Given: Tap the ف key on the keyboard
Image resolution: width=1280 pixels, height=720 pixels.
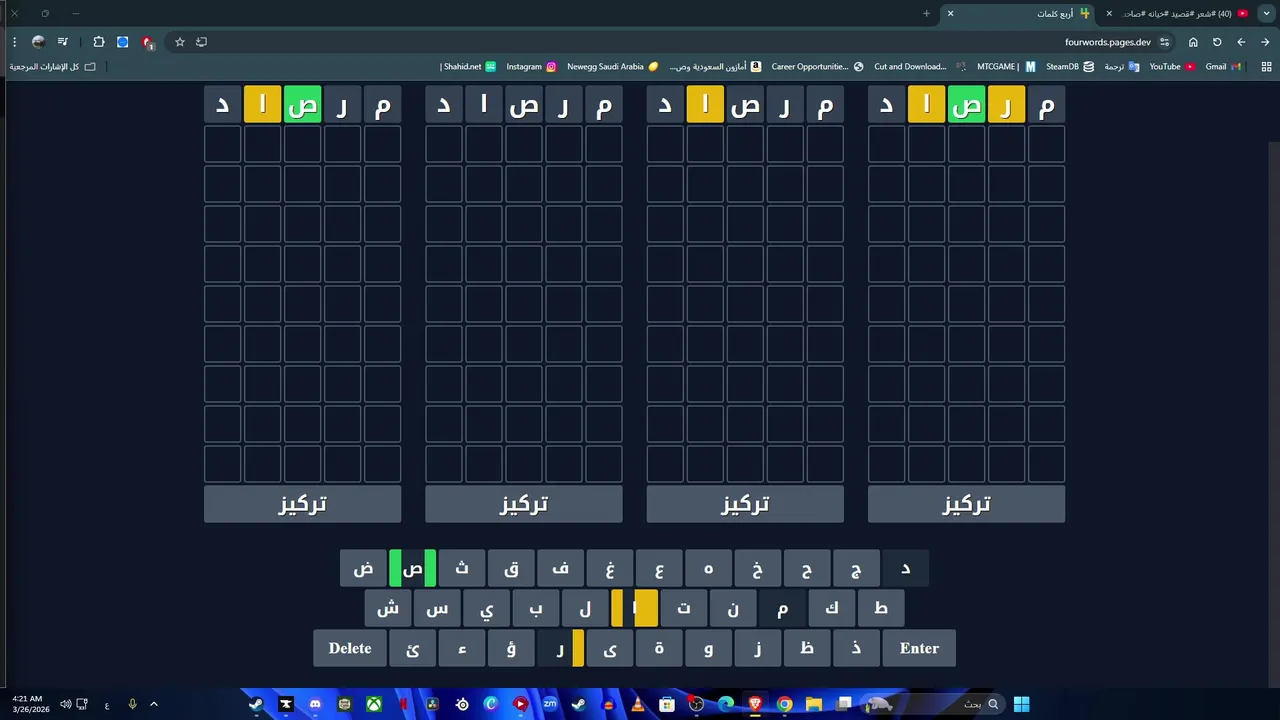Looking at the screenshot, I should point(560,568).
